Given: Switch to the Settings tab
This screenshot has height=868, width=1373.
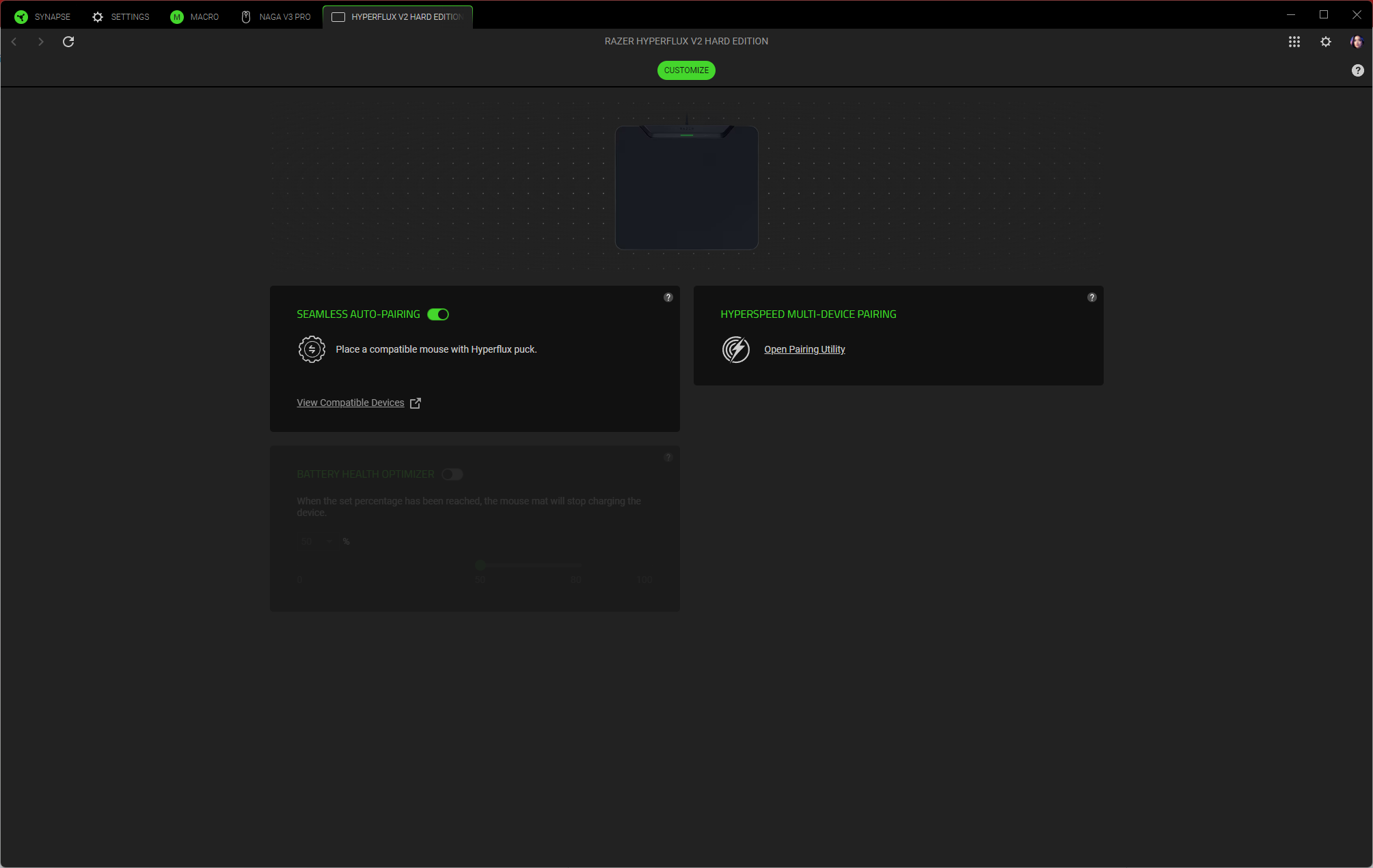Looking at the screenshot, I should click(x=121, y=16).
